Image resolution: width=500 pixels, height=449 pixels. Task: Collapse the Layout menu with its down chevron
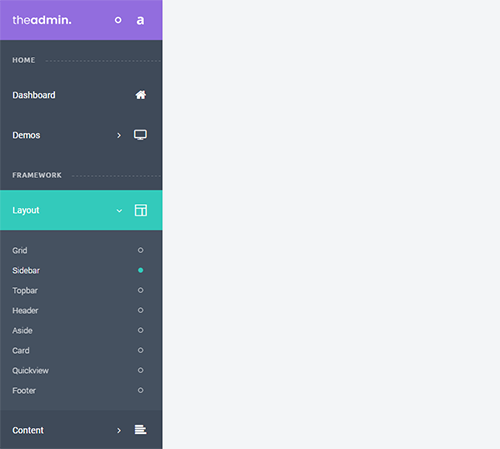[119, 211]
